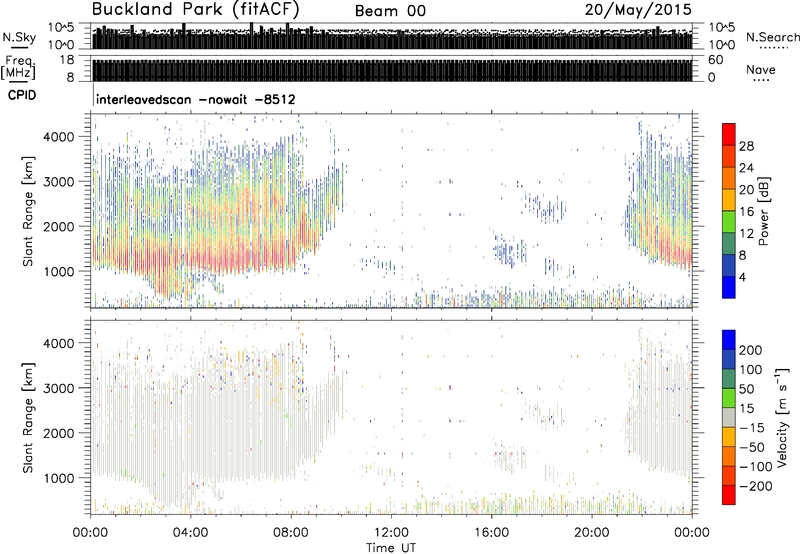800x554 pixels.
Task: Click the gray band of Velocity color bar
Action: pos(729,417)
